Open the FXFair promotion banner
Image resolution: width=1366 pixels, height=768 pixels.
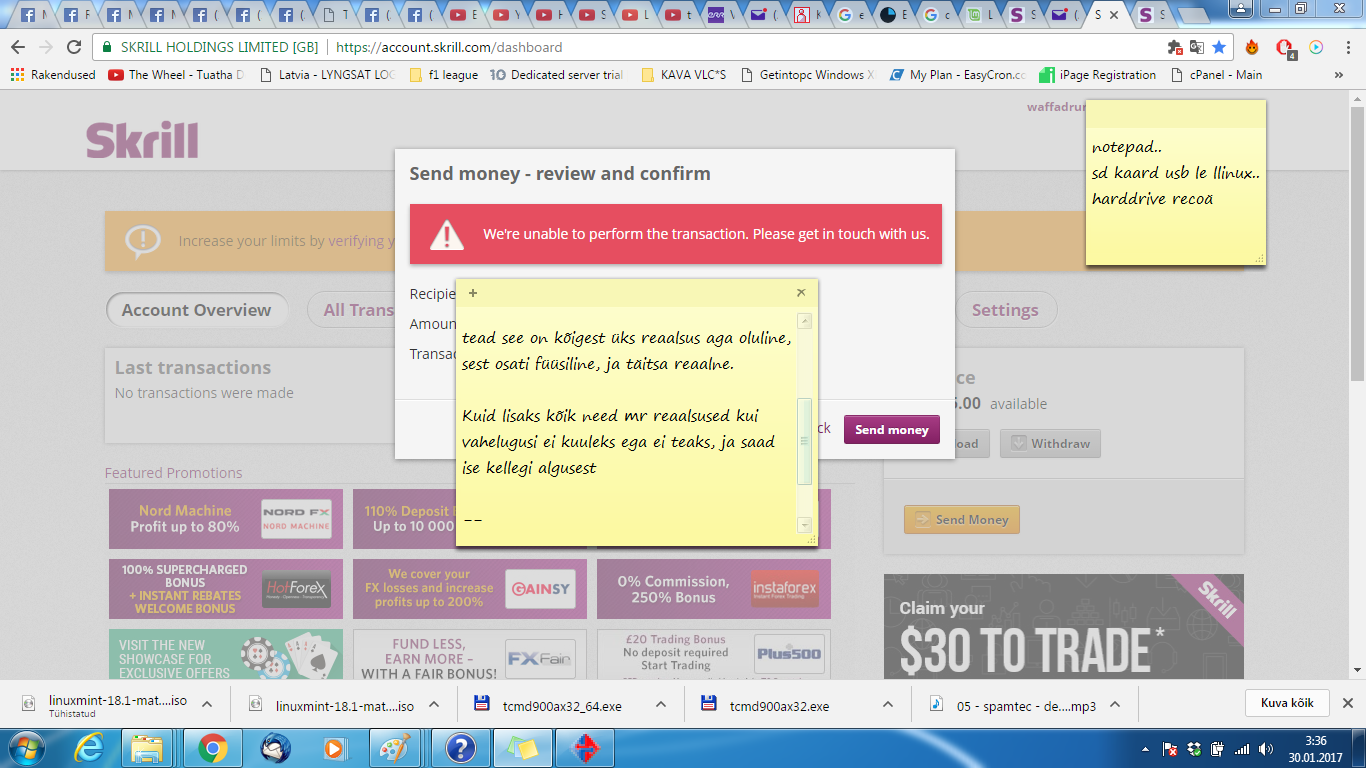click(x=470, y=655)
